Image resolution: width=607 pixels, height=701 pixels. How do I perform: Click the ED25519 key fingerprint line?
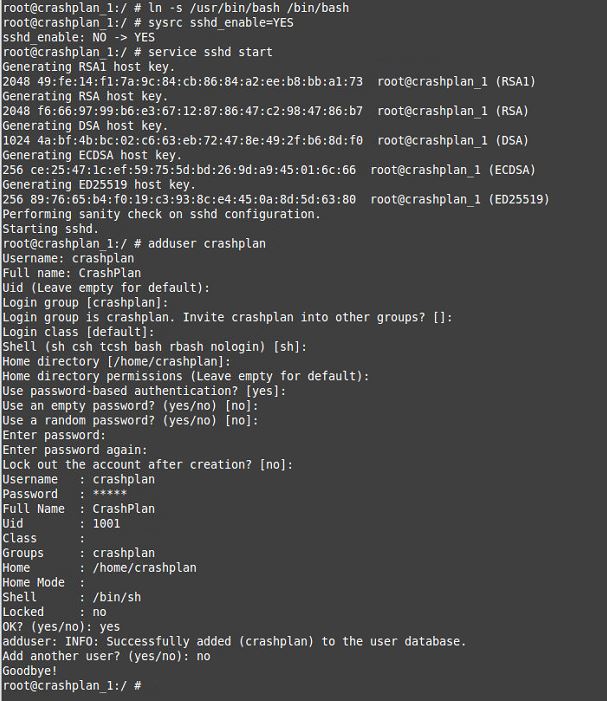click(276, 200)
